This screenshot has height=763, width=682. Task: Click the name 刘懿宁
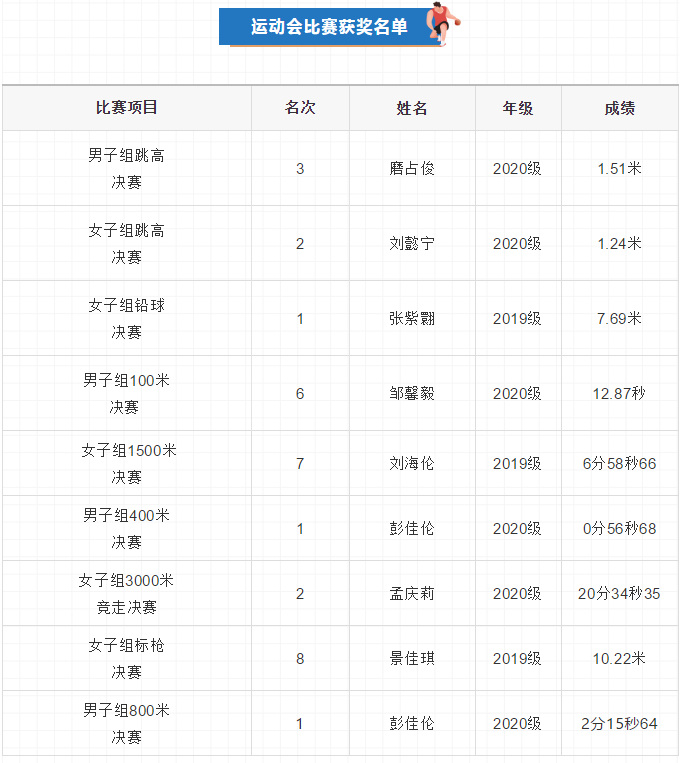[412, 244]
